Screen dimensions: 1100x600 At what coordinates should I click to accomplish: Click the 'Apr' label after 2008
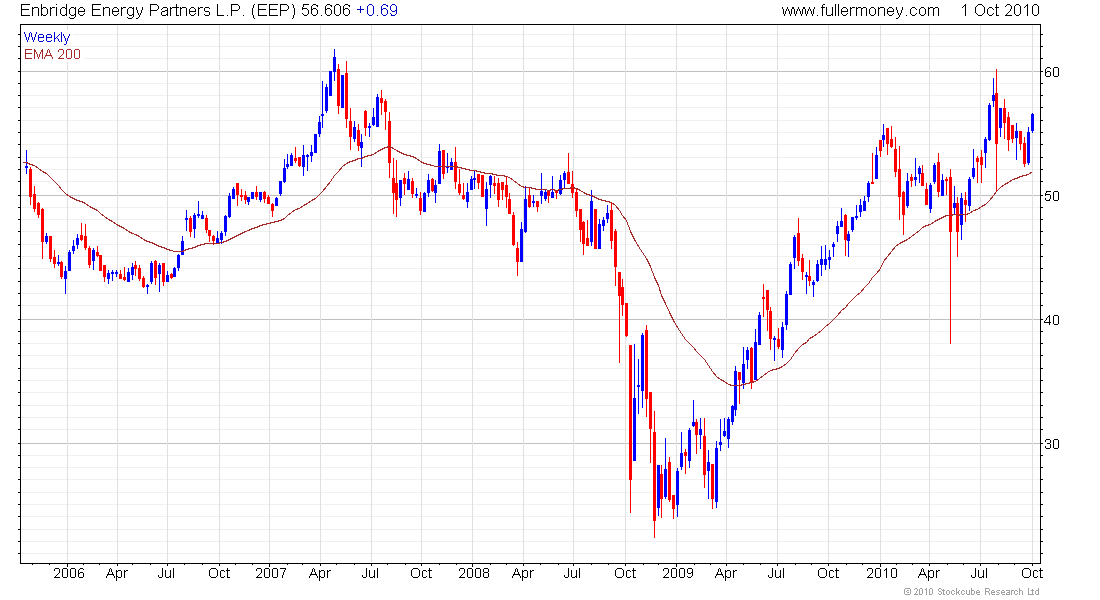coord(523,573)
